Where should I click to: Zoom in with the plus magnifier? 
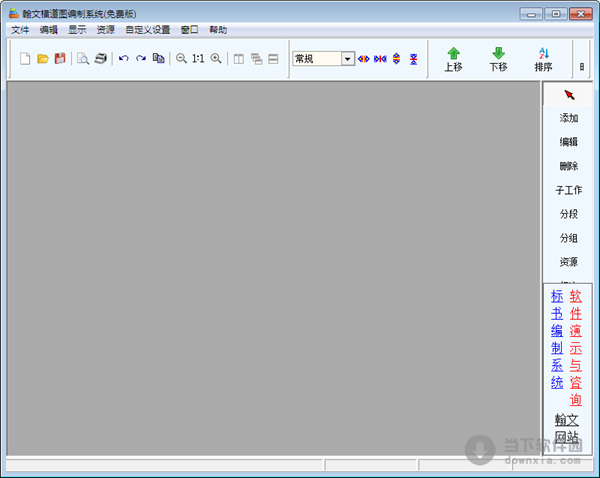(x=216, y=59)
